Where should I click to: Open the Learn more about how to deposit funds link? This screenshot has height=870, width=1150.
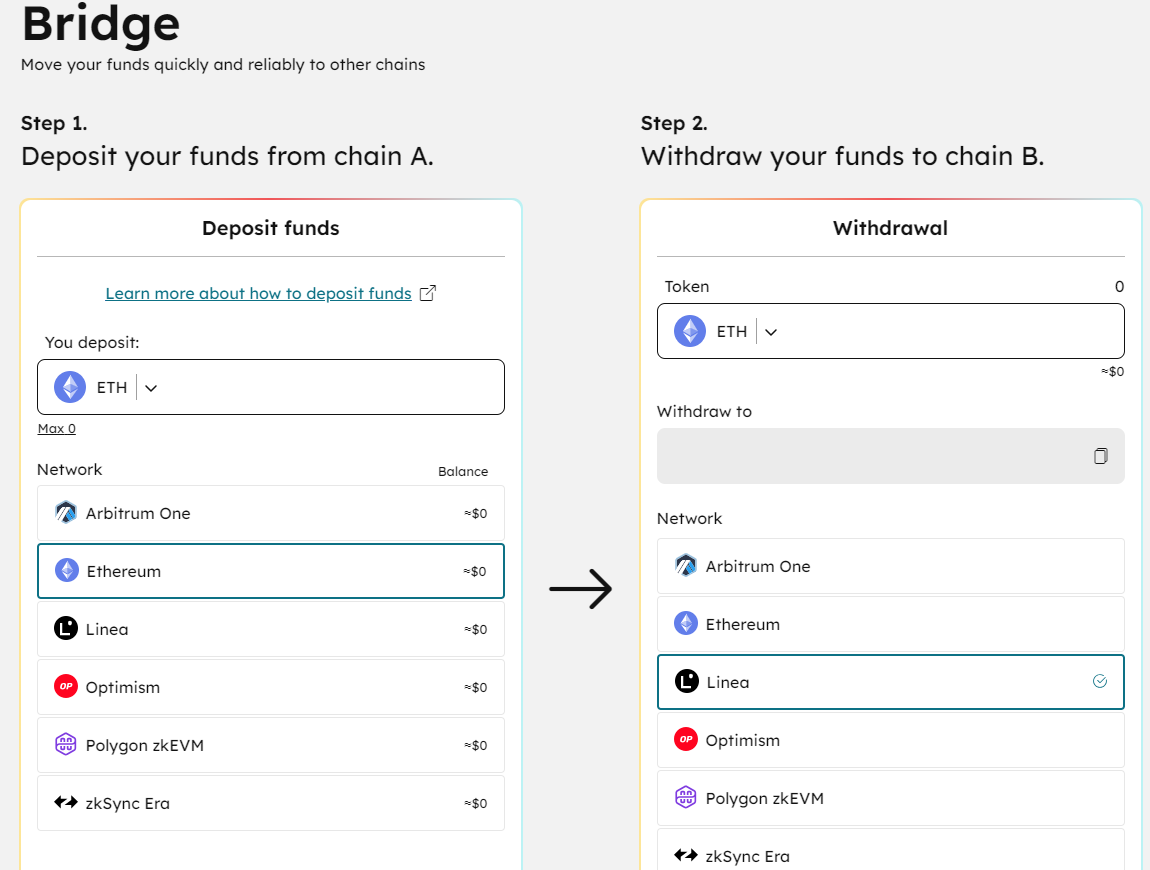(x=258, y=293)
